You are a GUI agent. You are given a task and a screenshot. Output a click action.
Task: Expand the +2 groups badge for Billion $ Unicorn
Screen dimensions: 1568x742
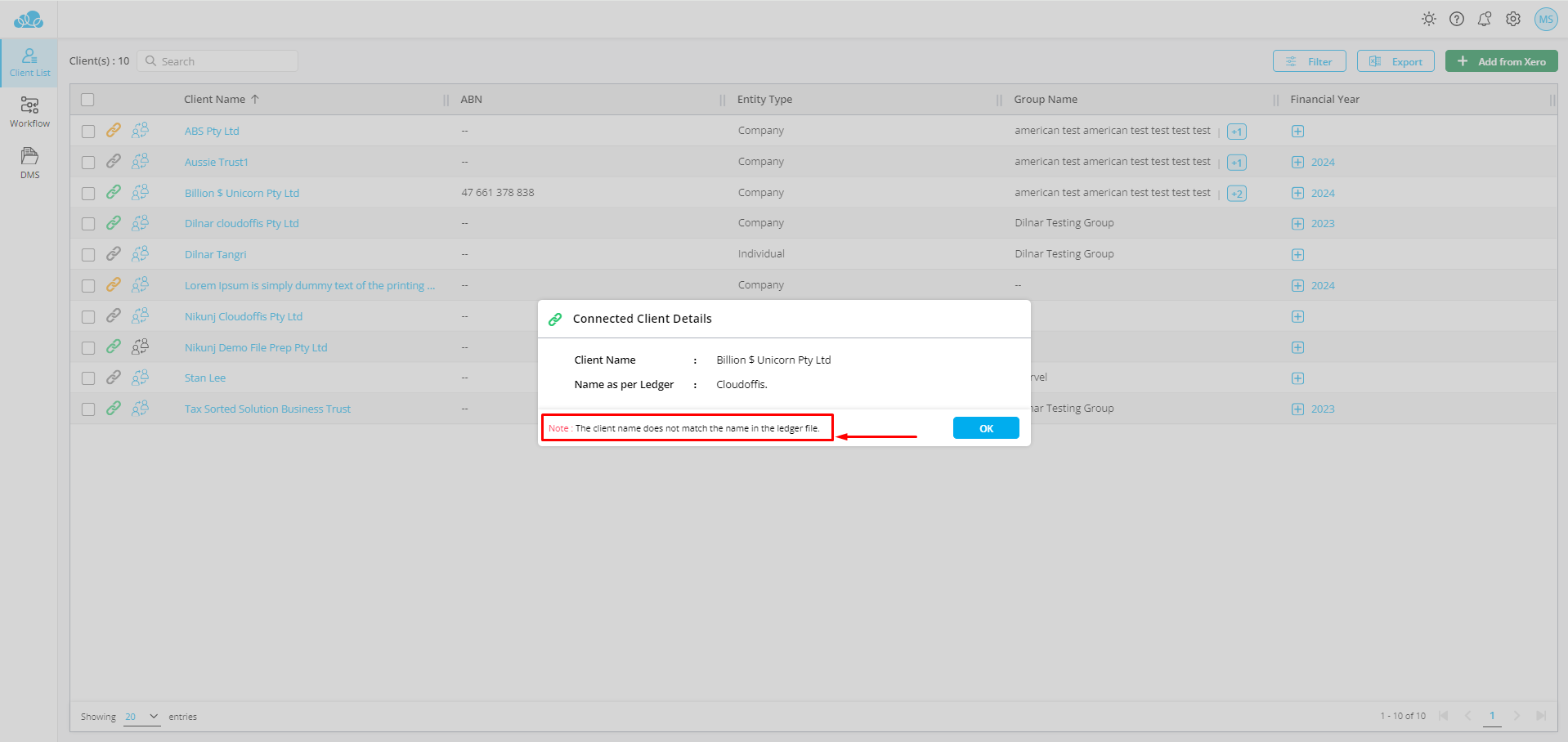pos(1236,194)
